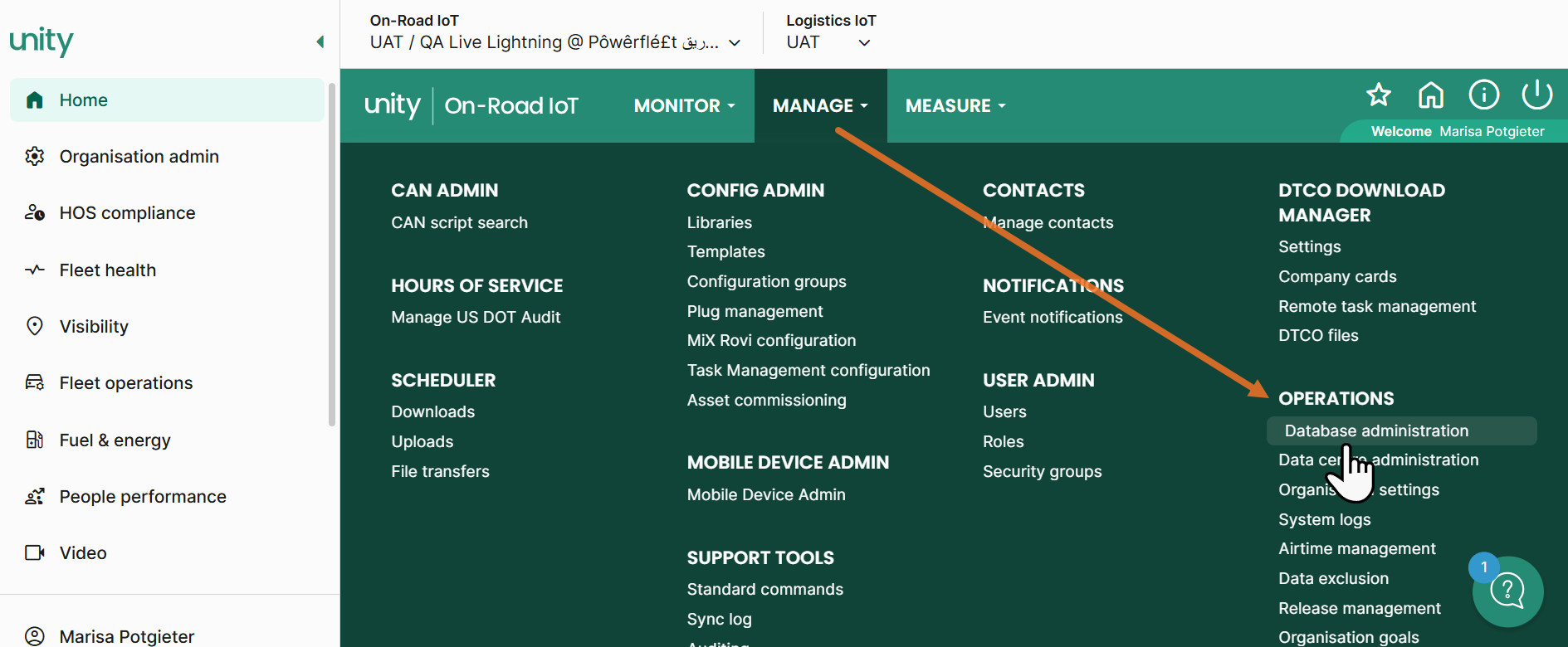The height and width of the screenshot is (647, 1568).
Task: Click the home icon in header
Action: point(1431,95)
